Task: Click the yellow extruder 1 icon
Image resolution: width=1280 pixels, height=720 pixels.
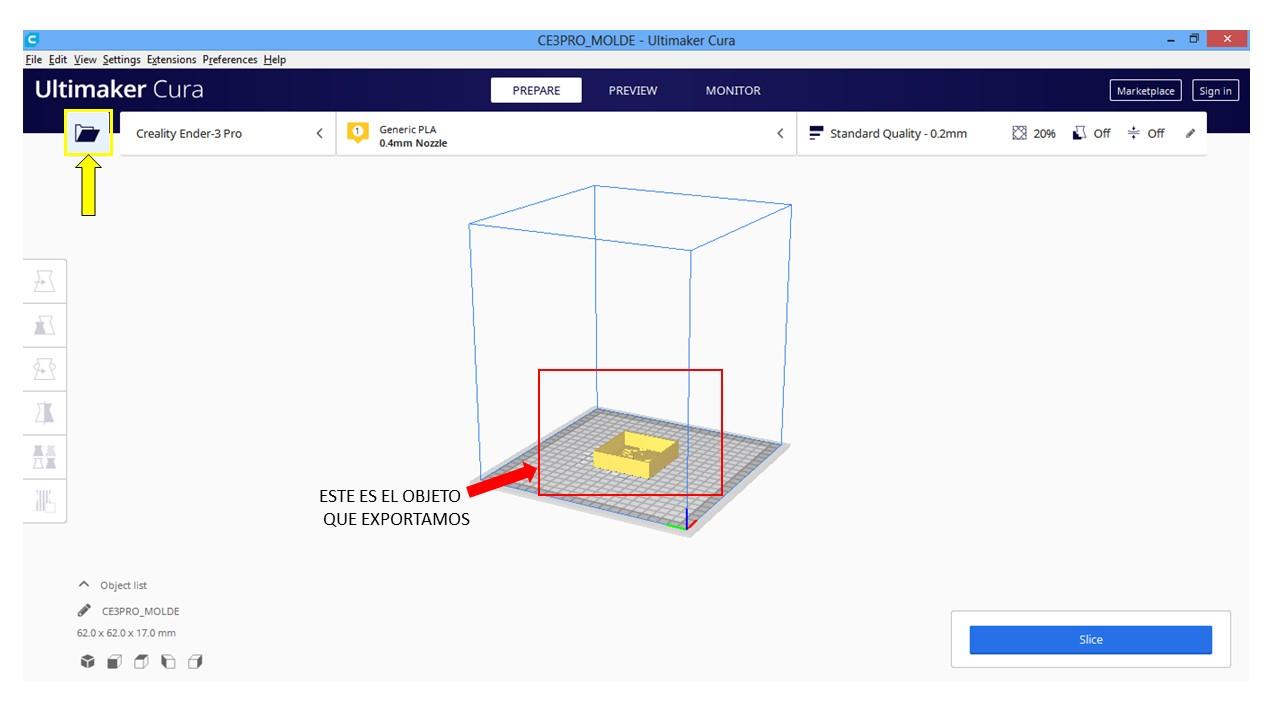Action: click(x=357, y=133)
